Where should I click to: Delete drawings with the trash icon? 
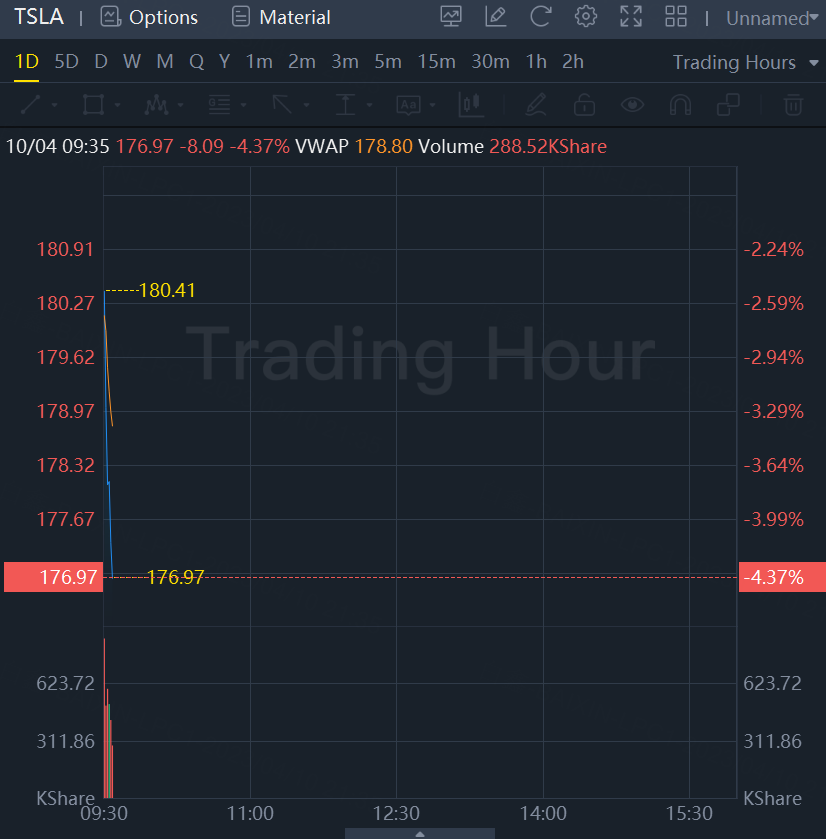point(793,104)
